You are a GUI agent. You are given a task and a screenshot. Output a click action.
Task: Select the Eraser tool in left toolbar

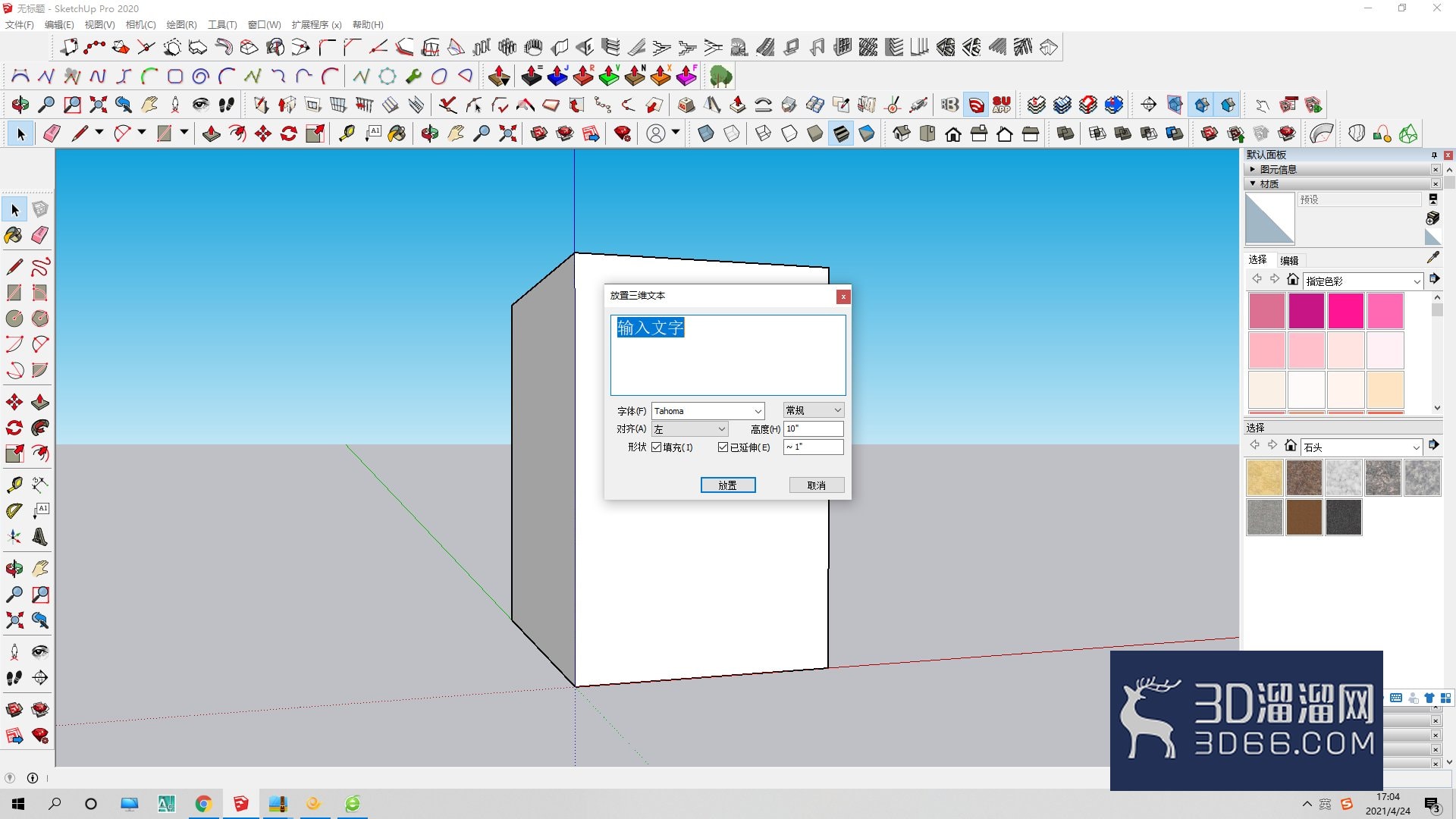(40, 236)
